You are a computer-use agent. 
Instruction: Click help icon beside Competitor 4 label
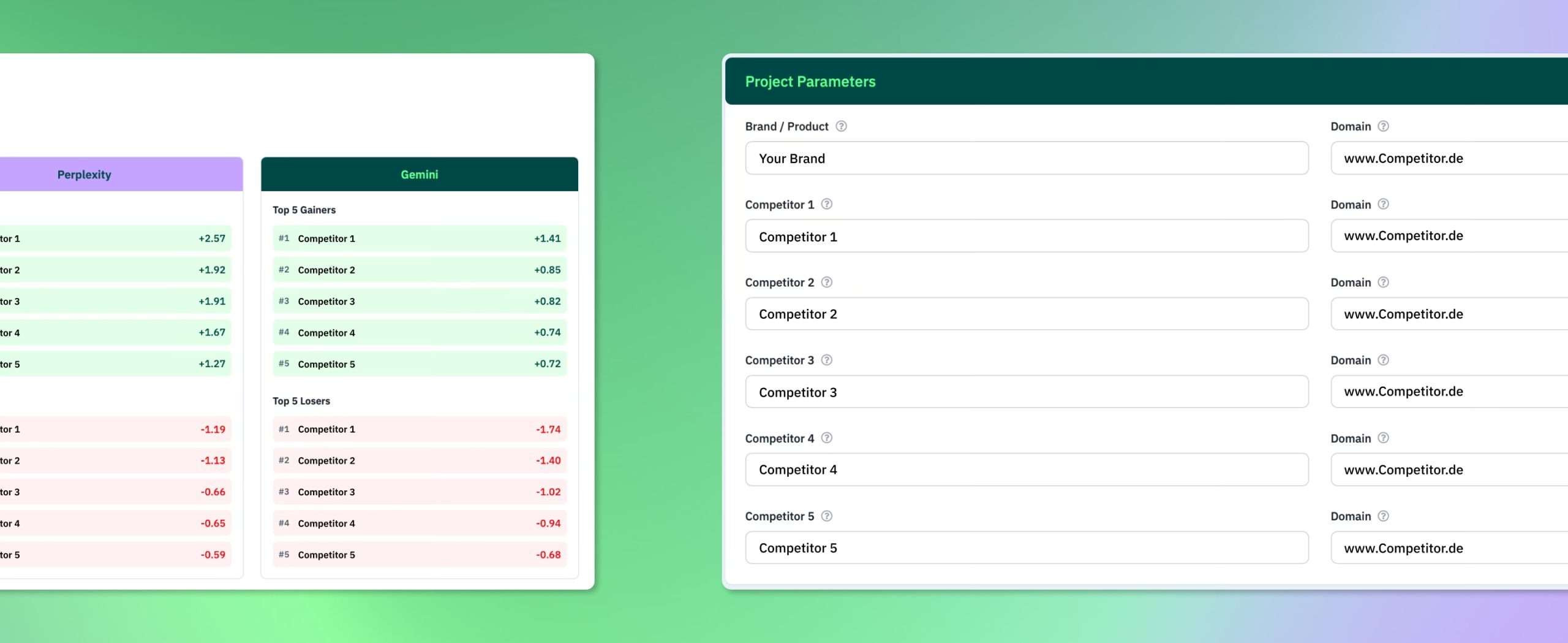click(x=826, y=438)
